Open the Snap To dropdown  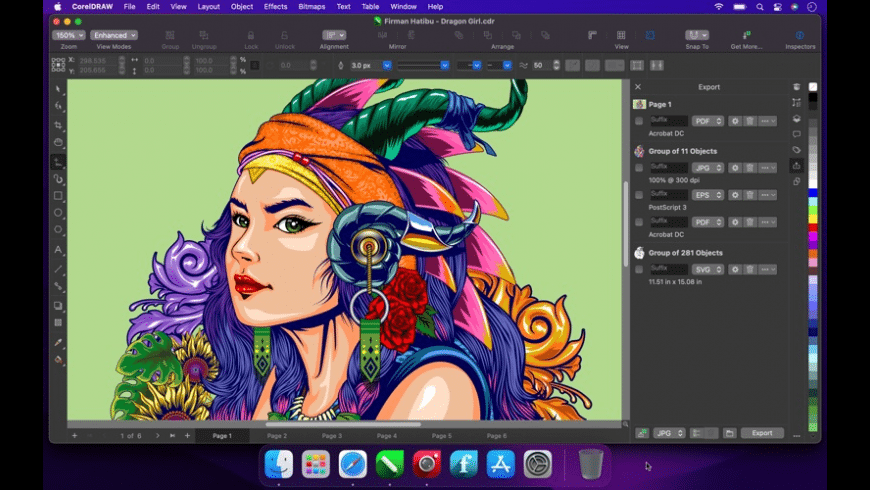point(697,35)
